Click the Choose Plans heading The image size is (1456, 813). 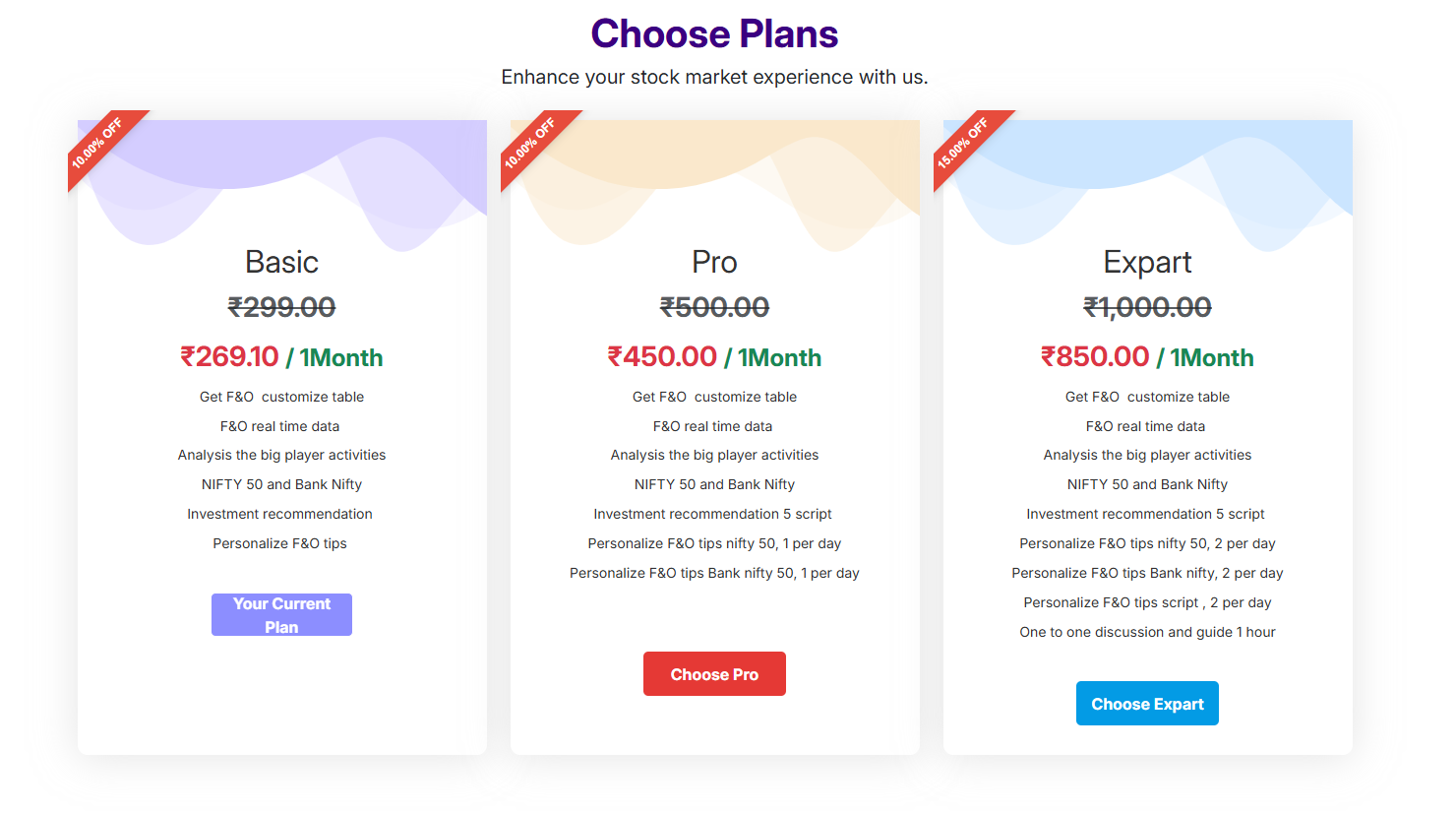714,34
